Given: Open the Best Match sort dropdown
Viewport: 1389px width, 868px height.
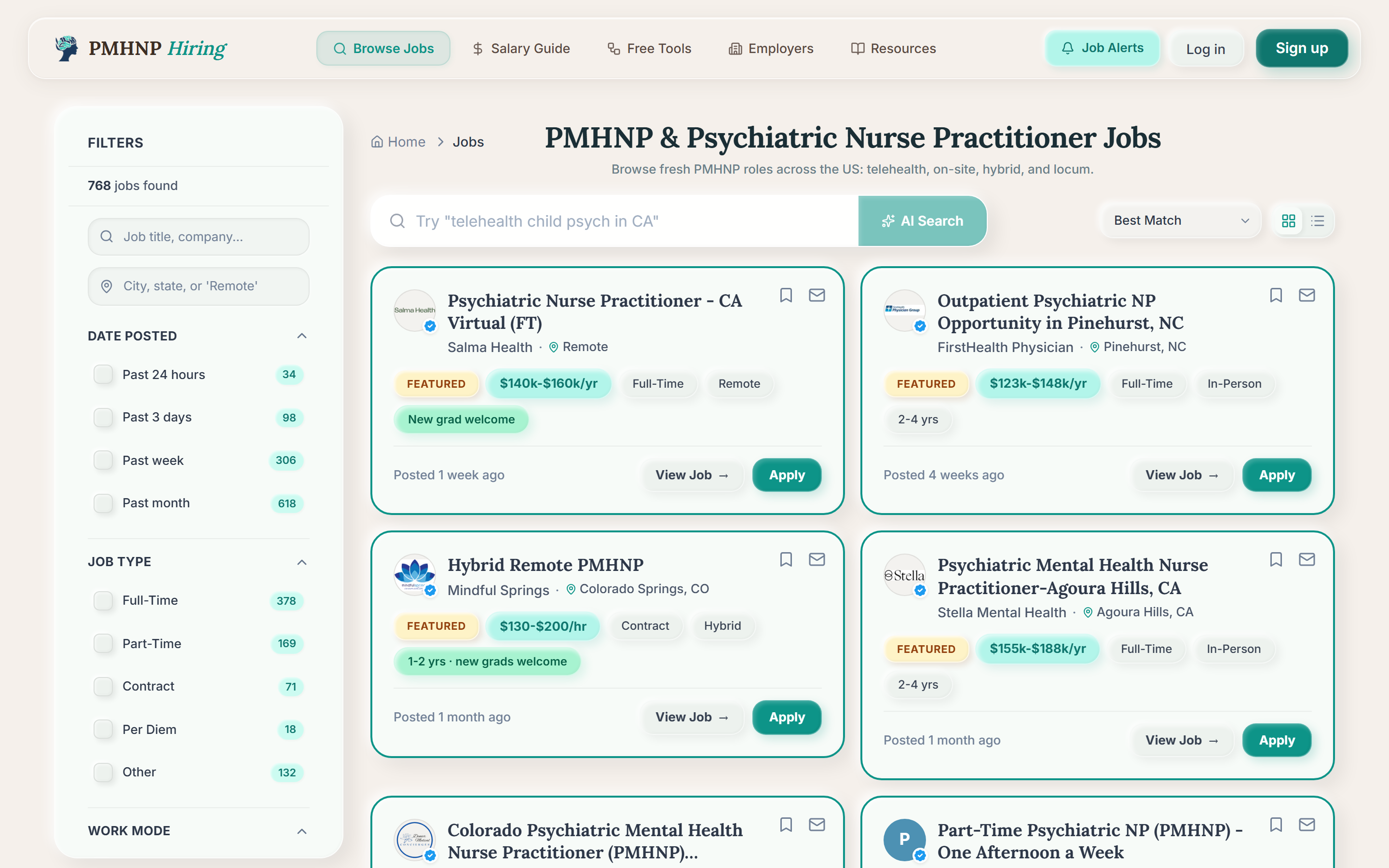Looking at the screenshot, I should pyautogui.click(x=1181, y=220).
